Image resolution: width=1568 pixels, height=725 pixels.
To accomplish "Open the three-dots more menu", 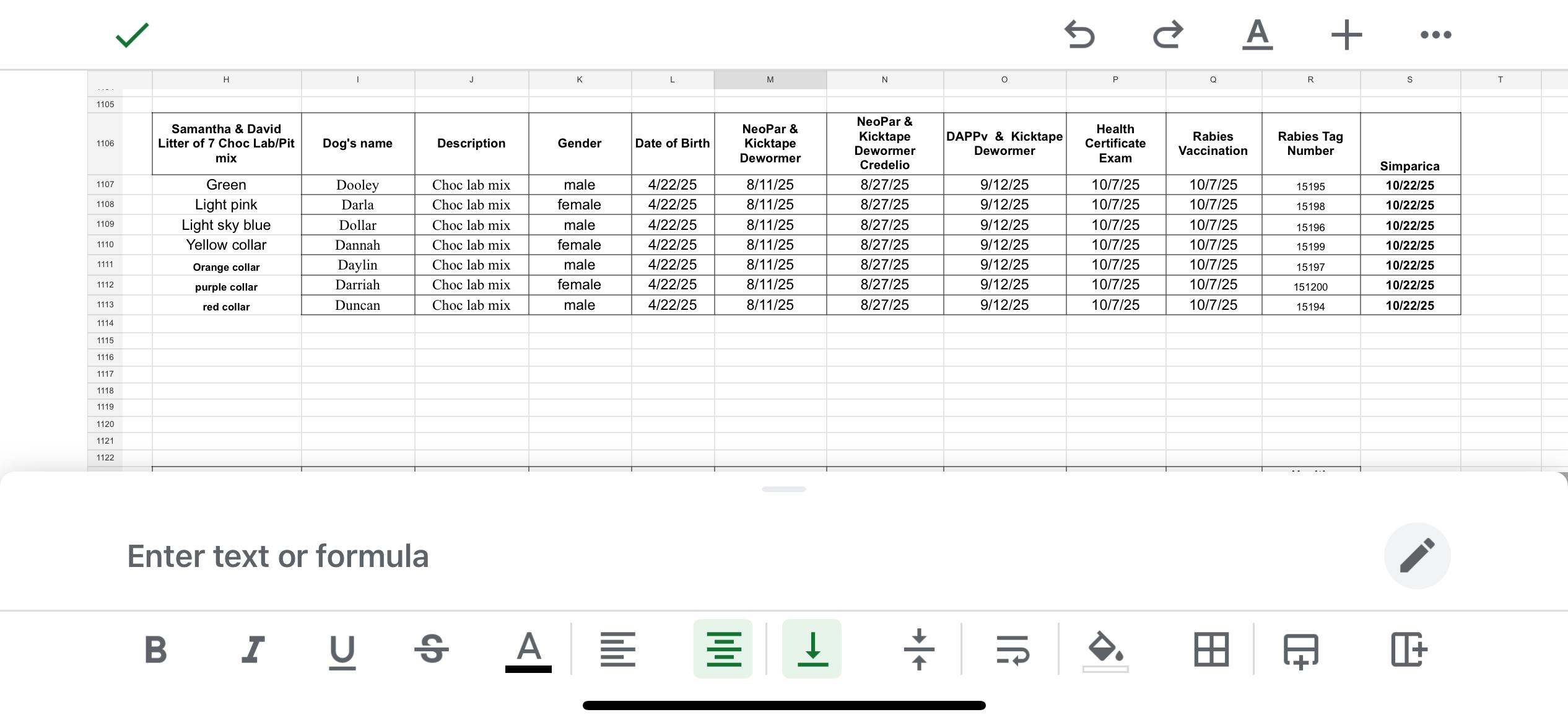I will (1435, 35).
